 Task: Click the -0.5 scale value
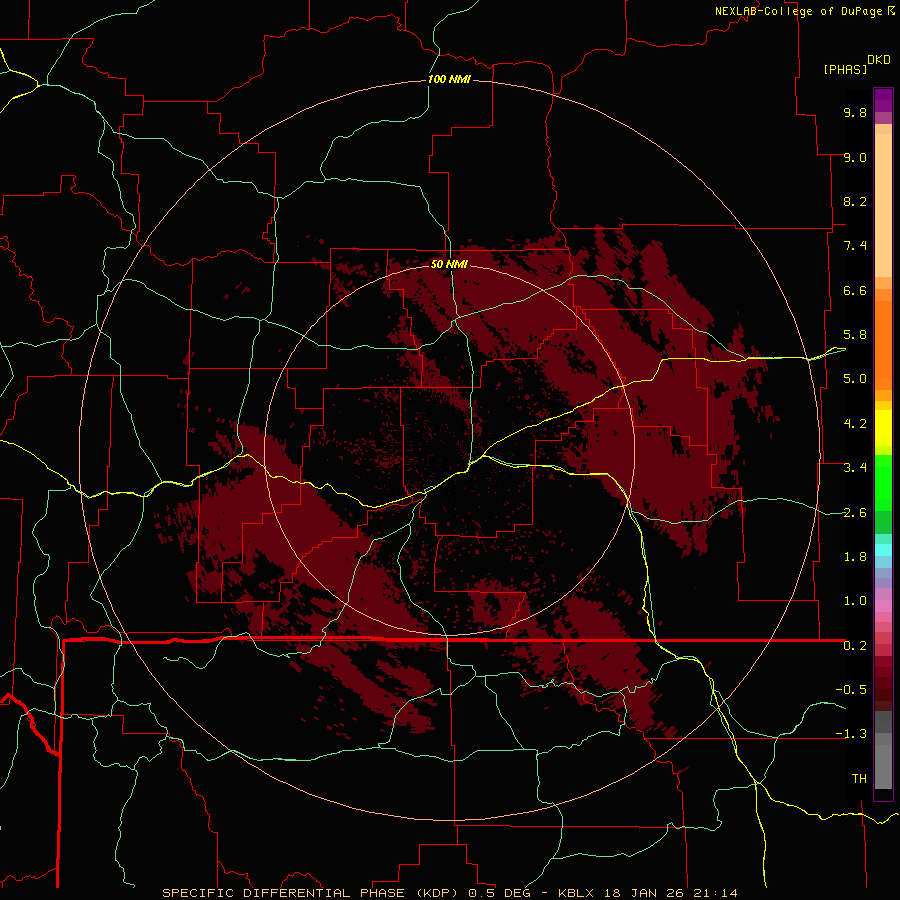click(x=851, y=690)
